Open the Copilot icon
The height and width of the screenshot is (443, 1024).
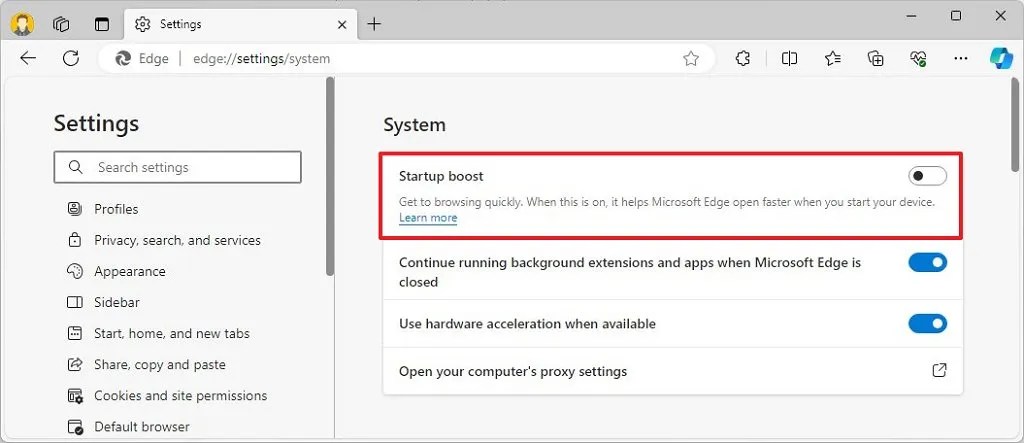1001,59
